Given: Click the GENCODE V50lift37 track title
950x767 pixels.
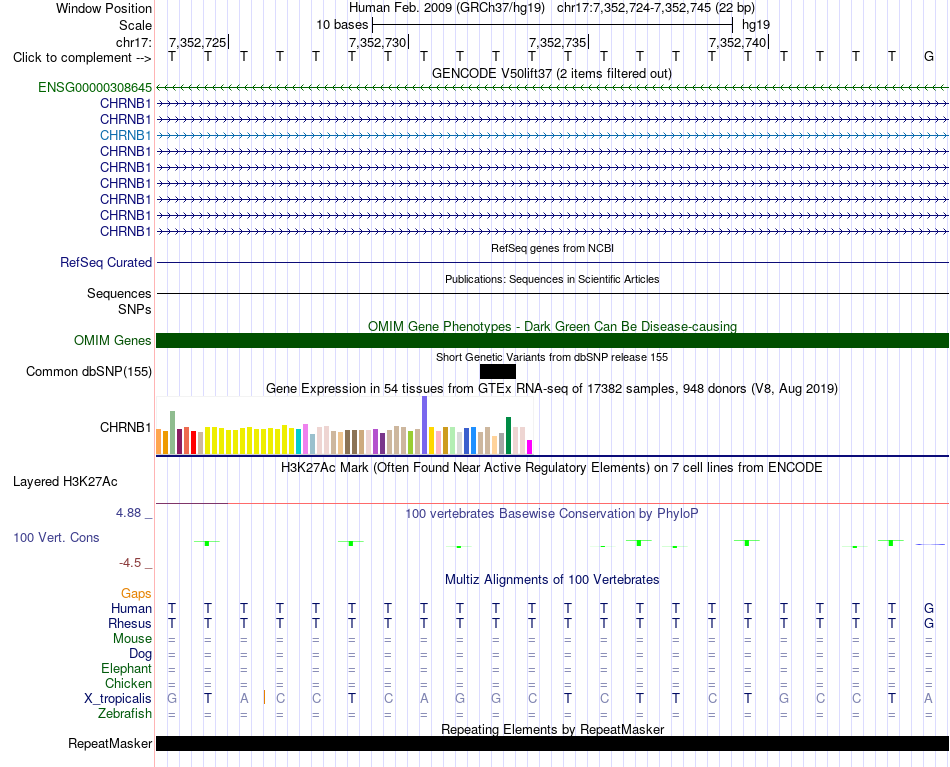Looking at the screenshot, I should coord(552,73).
